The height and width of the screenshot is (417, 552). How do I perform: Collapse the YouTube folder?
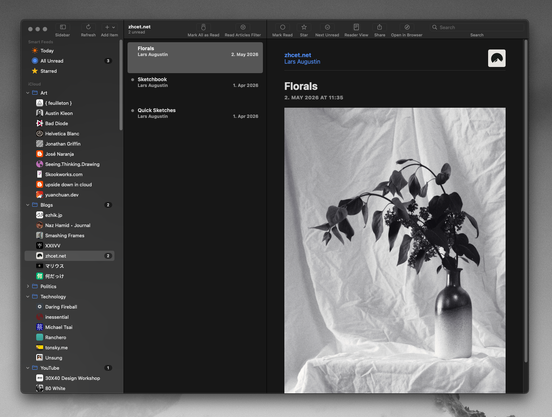coord(28,368)
